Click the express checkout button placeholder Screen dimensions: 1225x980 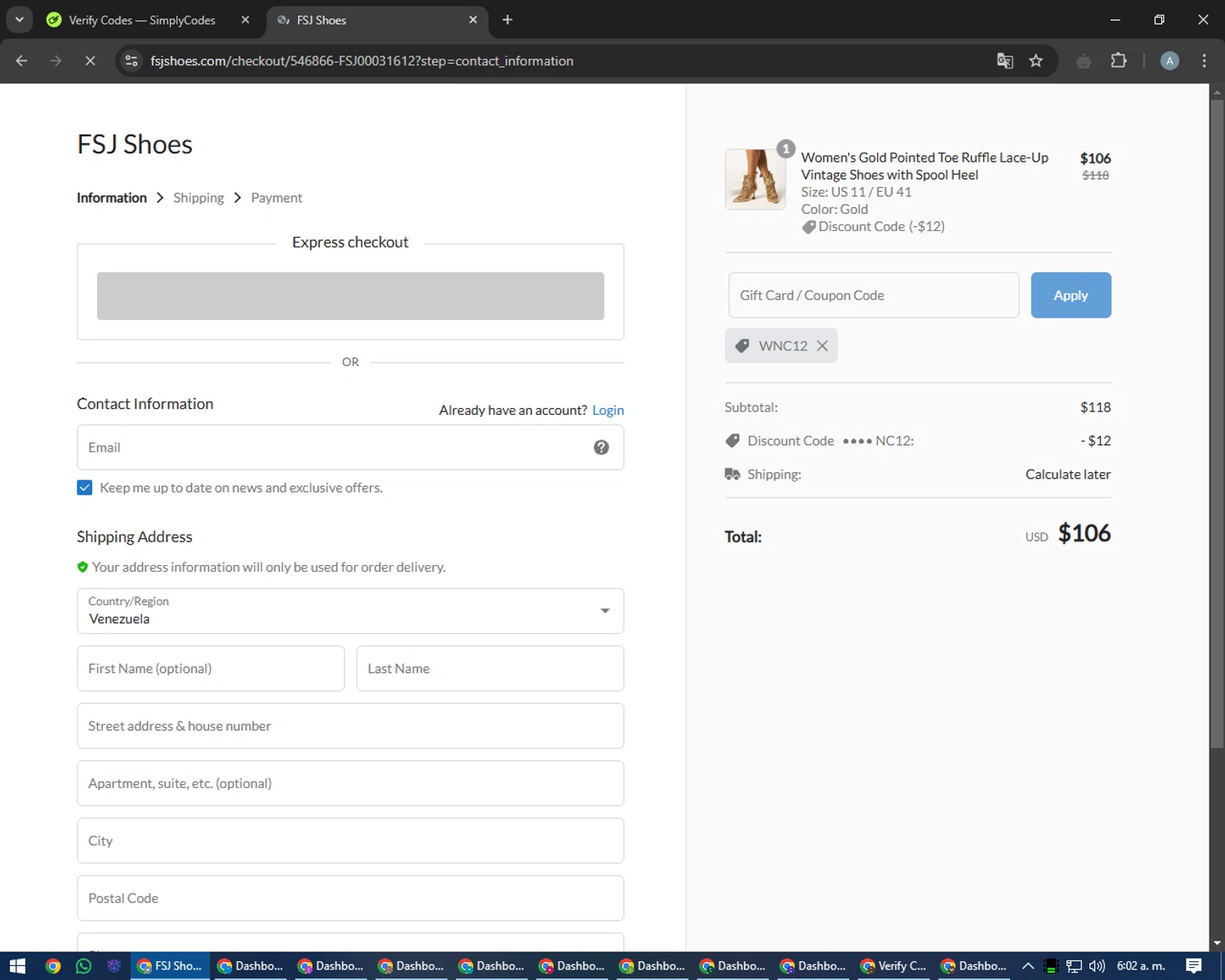(x=350, y=296)
